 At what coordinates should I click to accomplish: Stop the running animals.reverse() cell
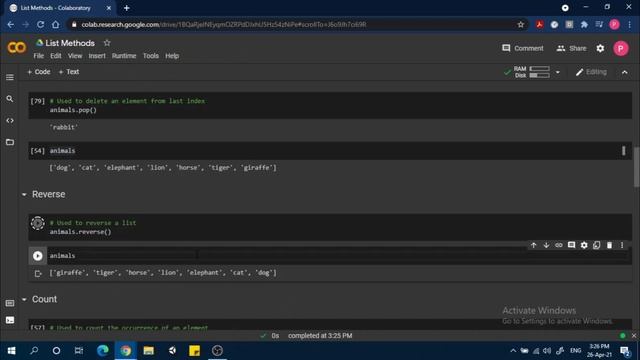coord(38,223)
